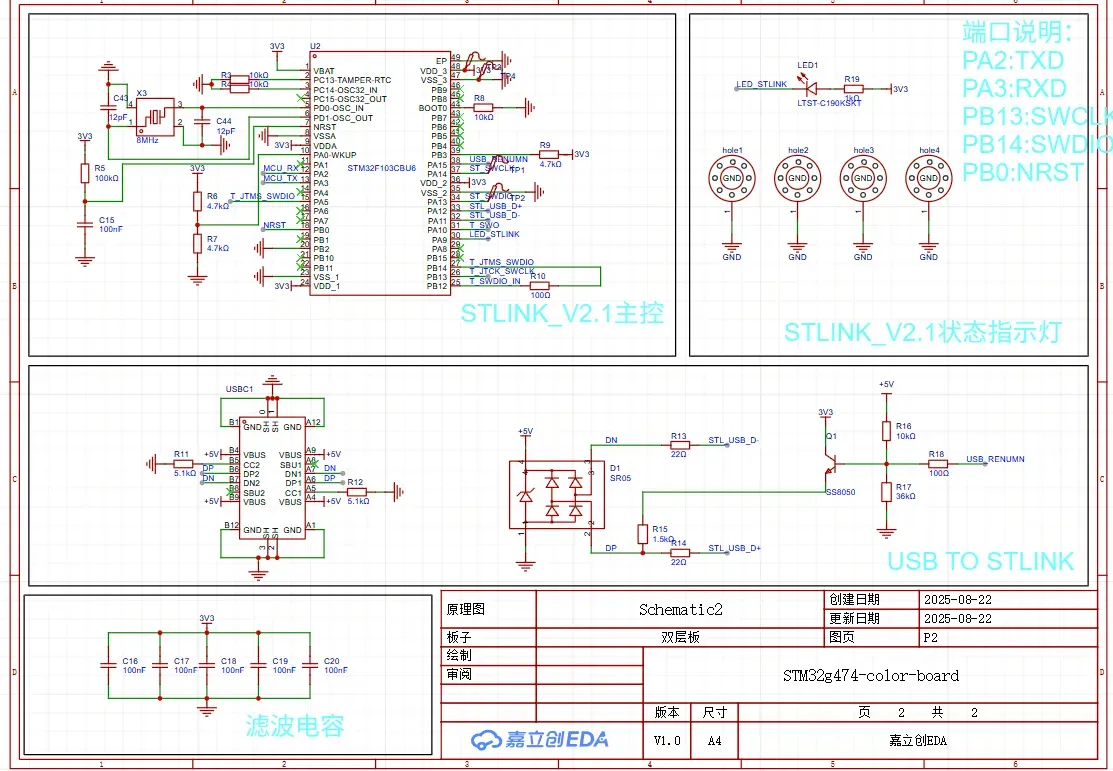Select resistor R18 100Ω symbol
The height and width of the screenshot is (771, 1113).
938,464
